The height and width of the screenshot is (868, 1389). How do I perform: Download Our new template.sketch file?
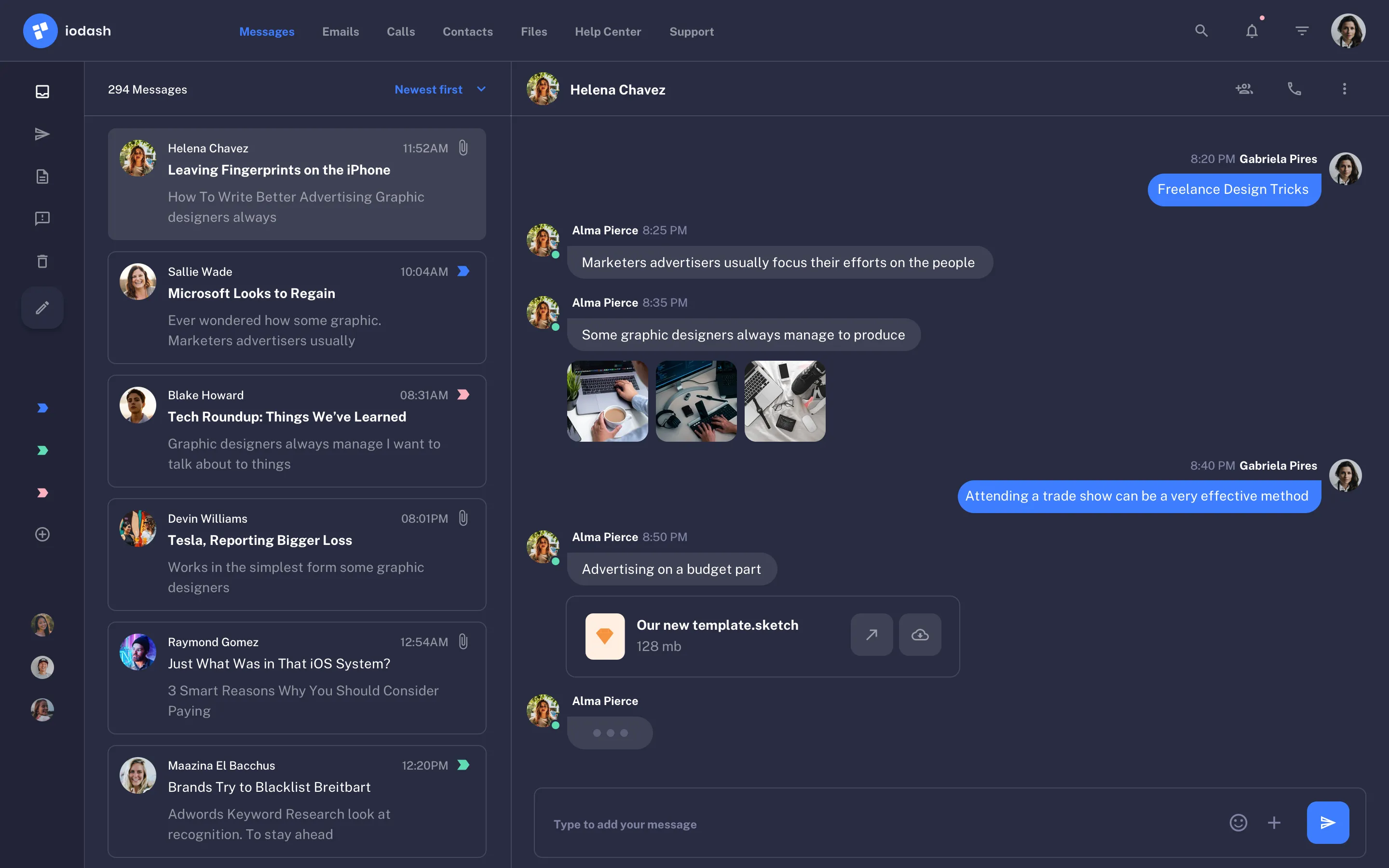coord(920,634)
